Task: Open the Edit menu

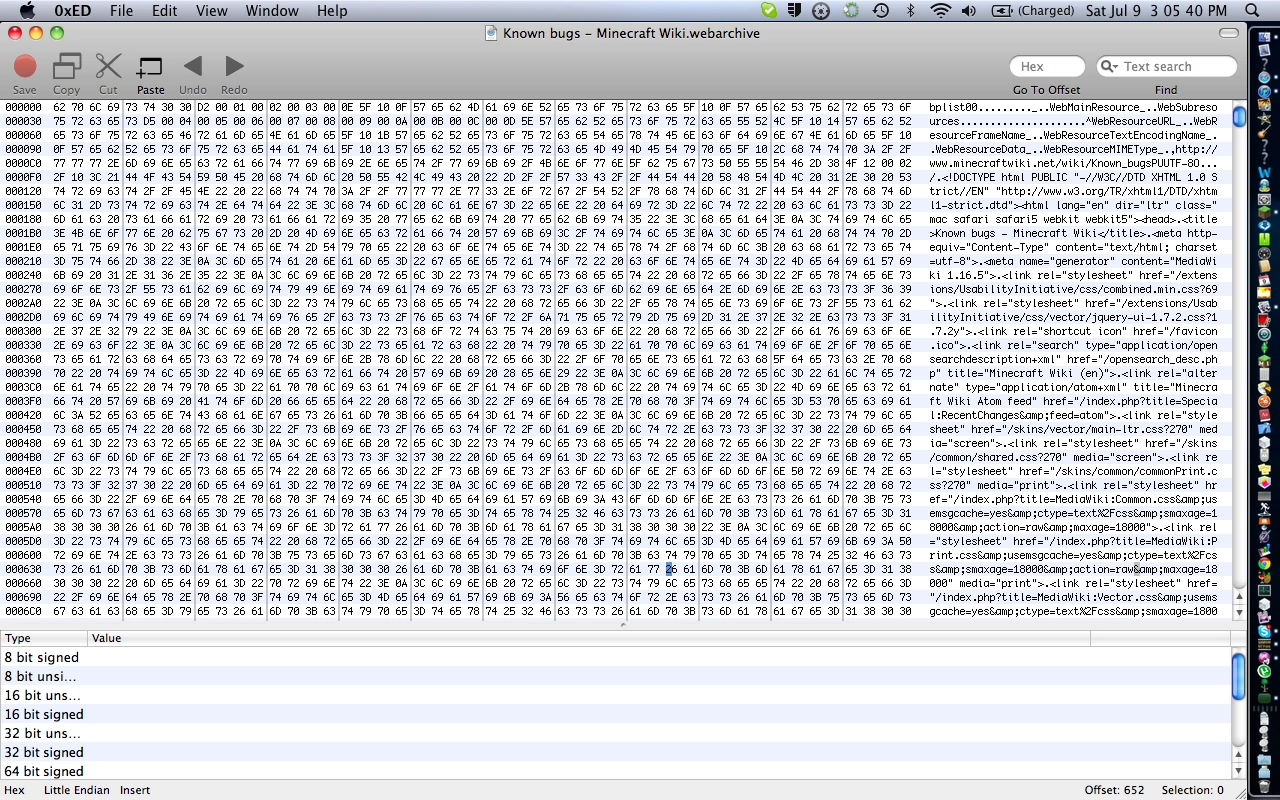Action: (x=164, y=11)
